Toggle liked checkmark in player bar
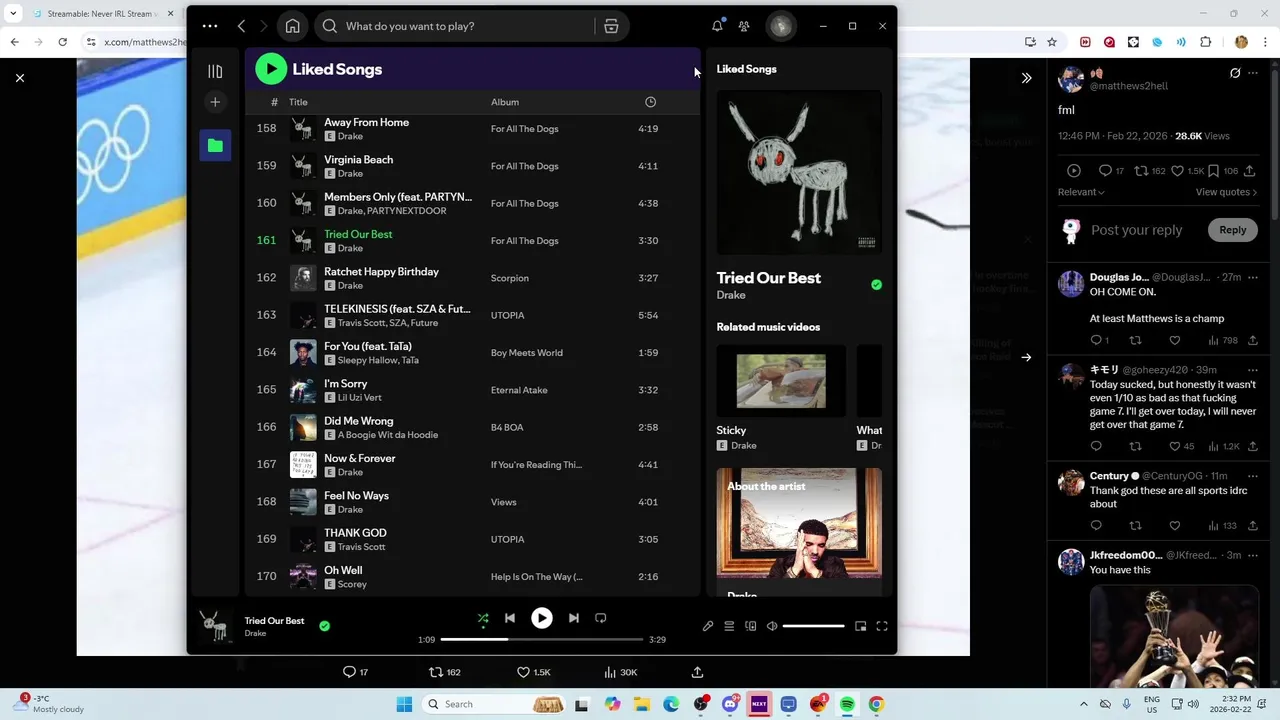 [324, 626]
